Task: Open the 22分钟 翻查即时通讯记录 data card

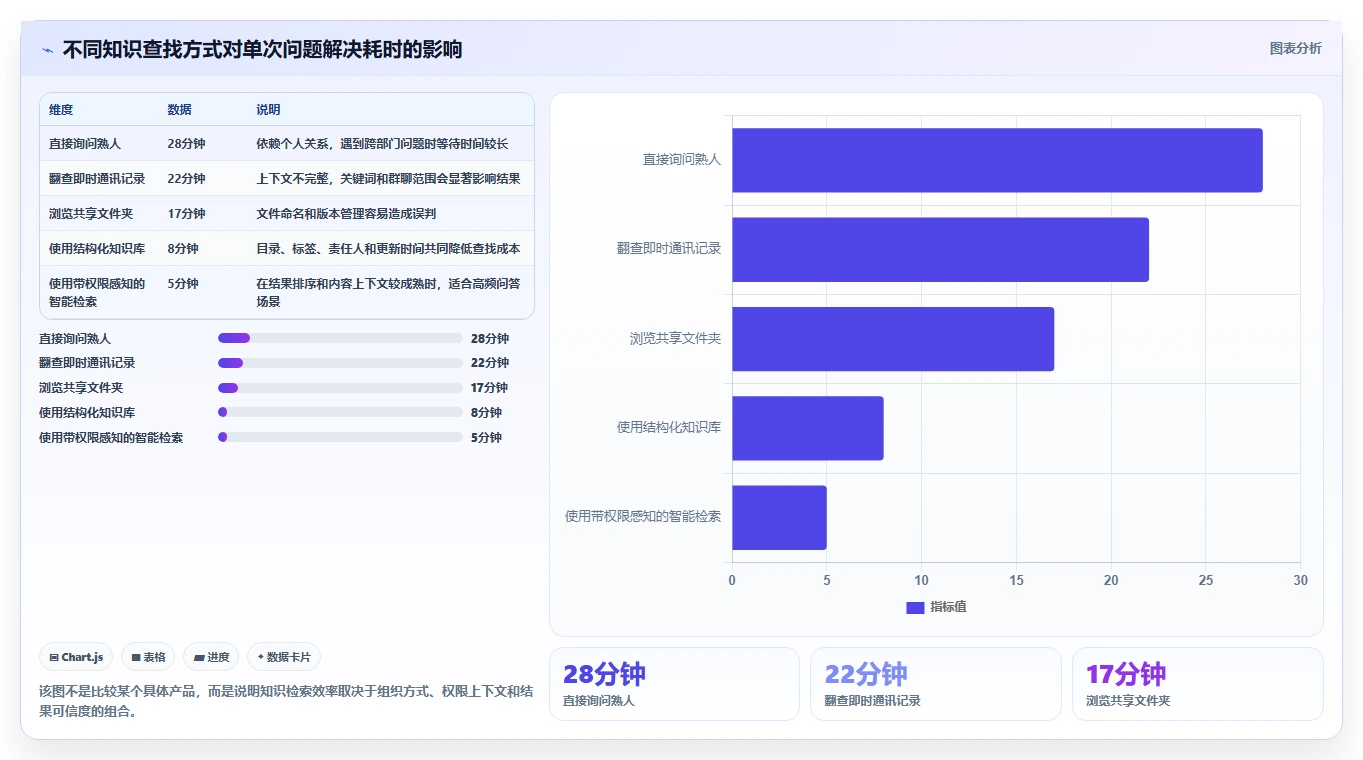Action: point(936,684)
